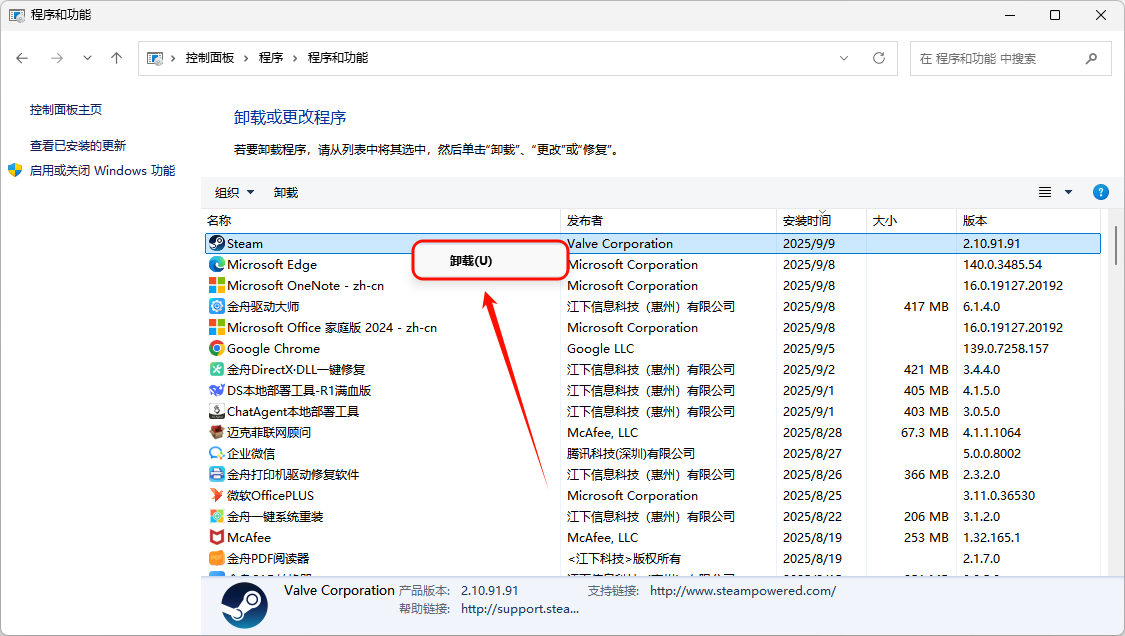Click the 微软OfficePLUS icon
The width and height of the screenshot is (1125, 636).
[x=217, y=495]
